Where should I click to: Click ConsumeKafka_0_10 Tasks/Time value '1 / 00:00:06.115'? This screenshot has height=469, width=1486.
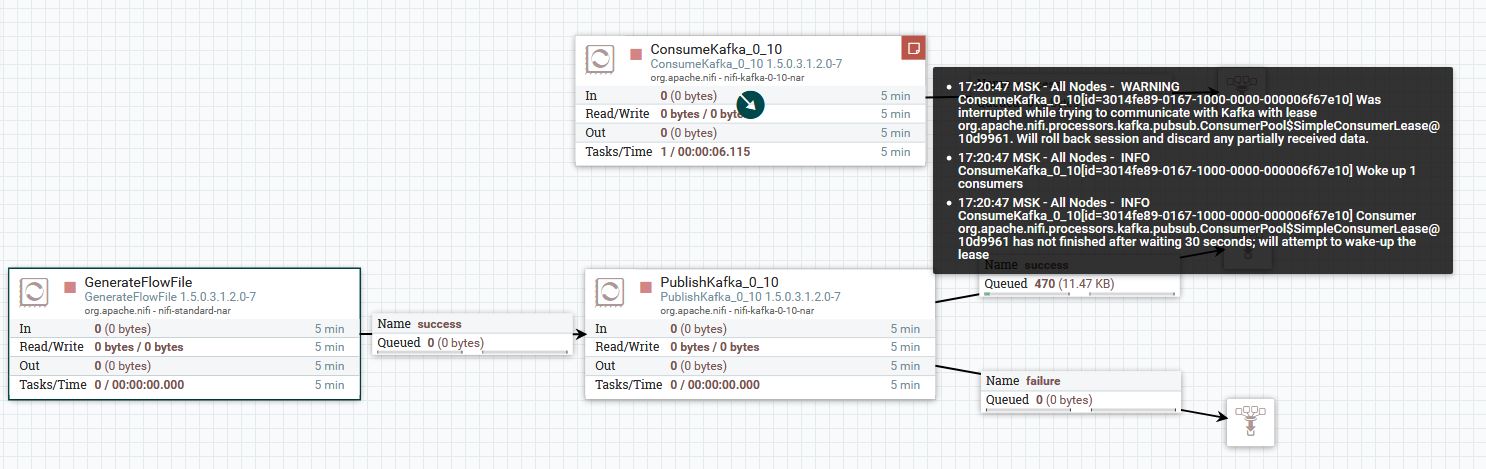705,152
